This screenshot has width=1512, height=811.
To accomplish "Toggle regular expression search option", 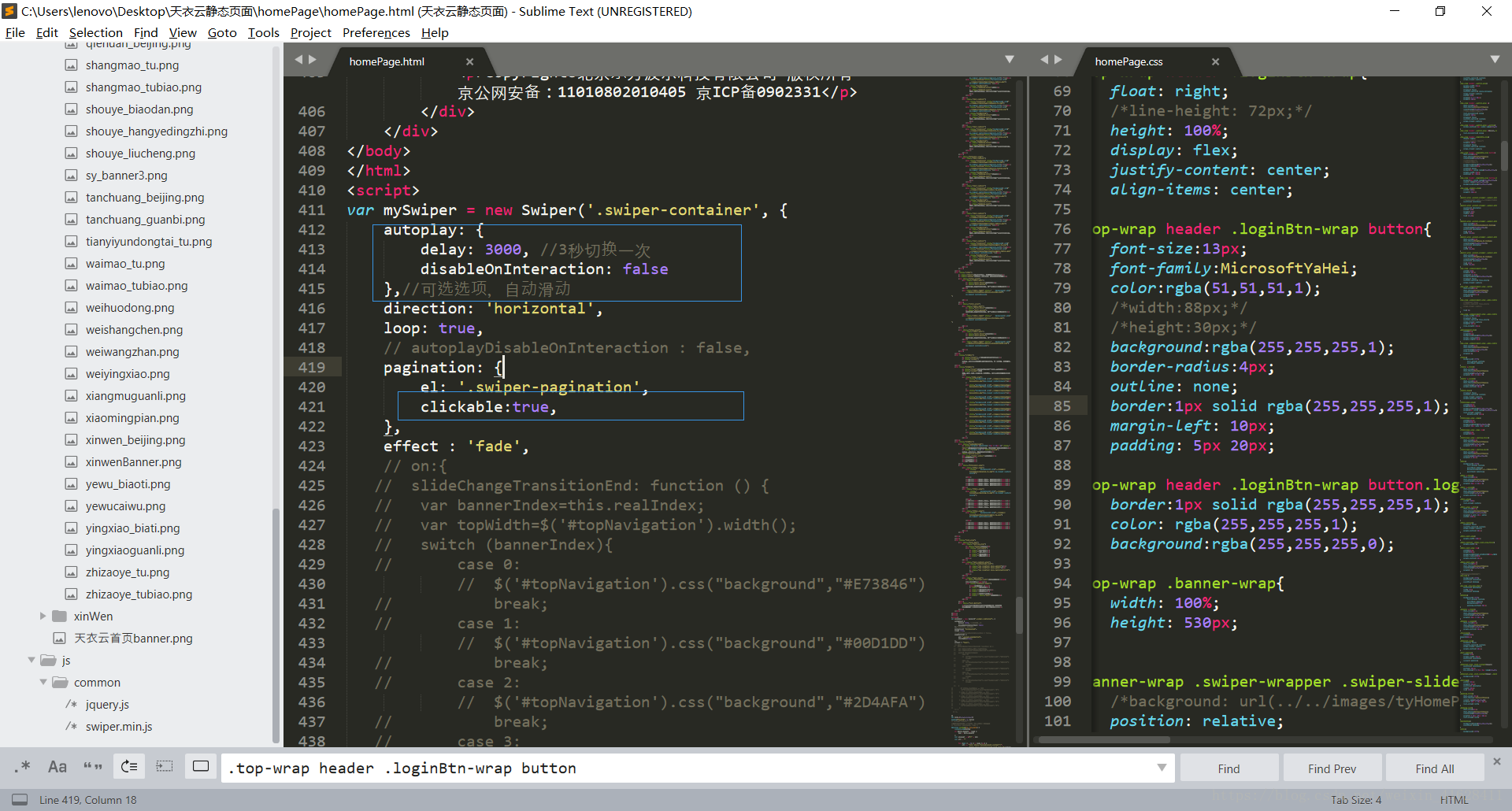I will coord(22,767).
